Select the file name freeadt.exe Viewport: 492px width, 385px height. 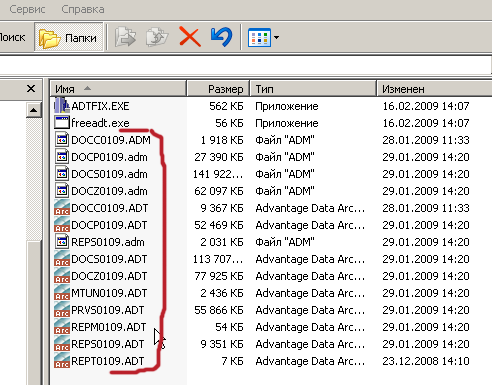coord(100,123)
